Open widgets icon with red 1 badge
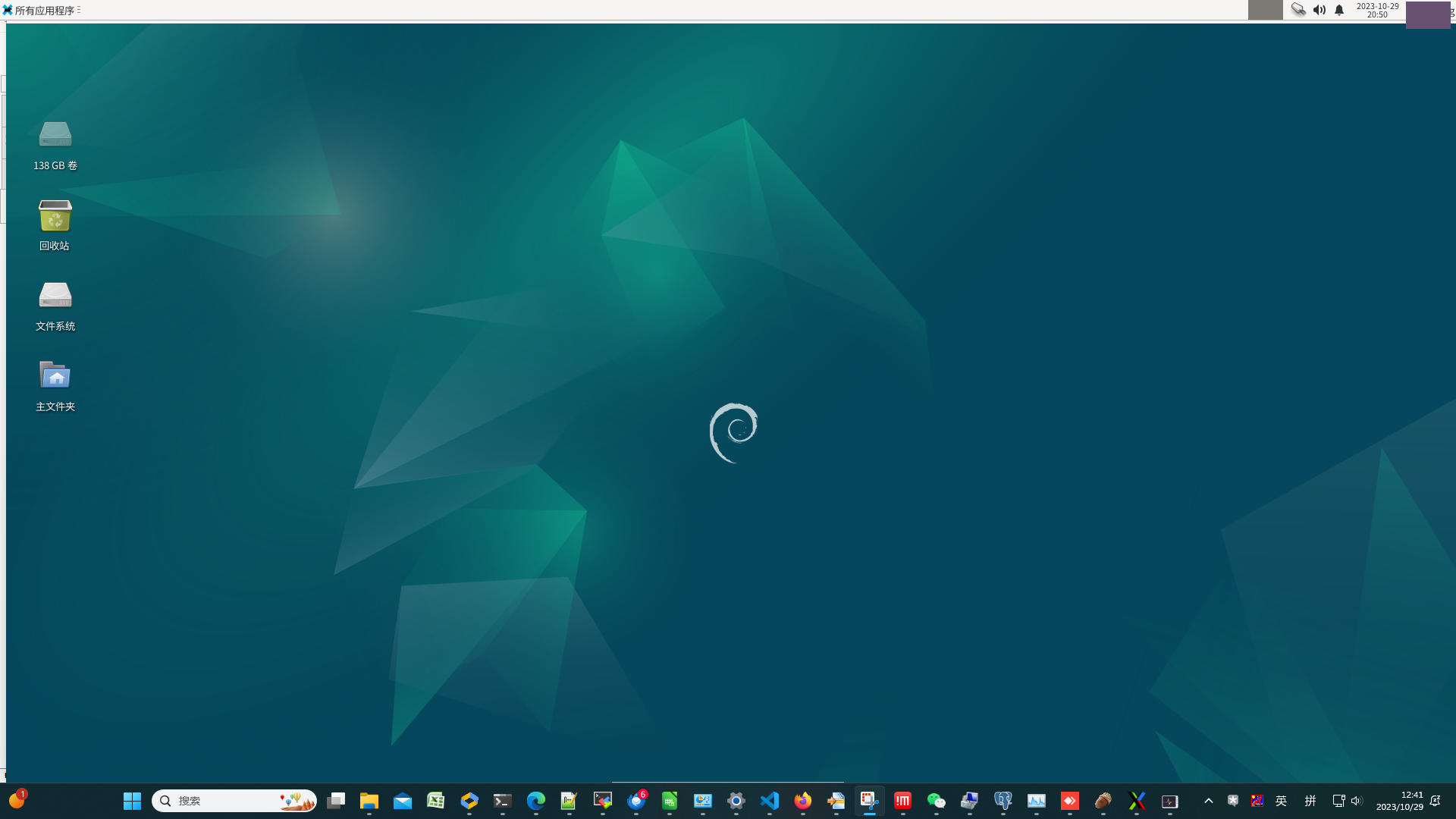The height and width of the screenshot is (819, 1456). click(17, 800)
